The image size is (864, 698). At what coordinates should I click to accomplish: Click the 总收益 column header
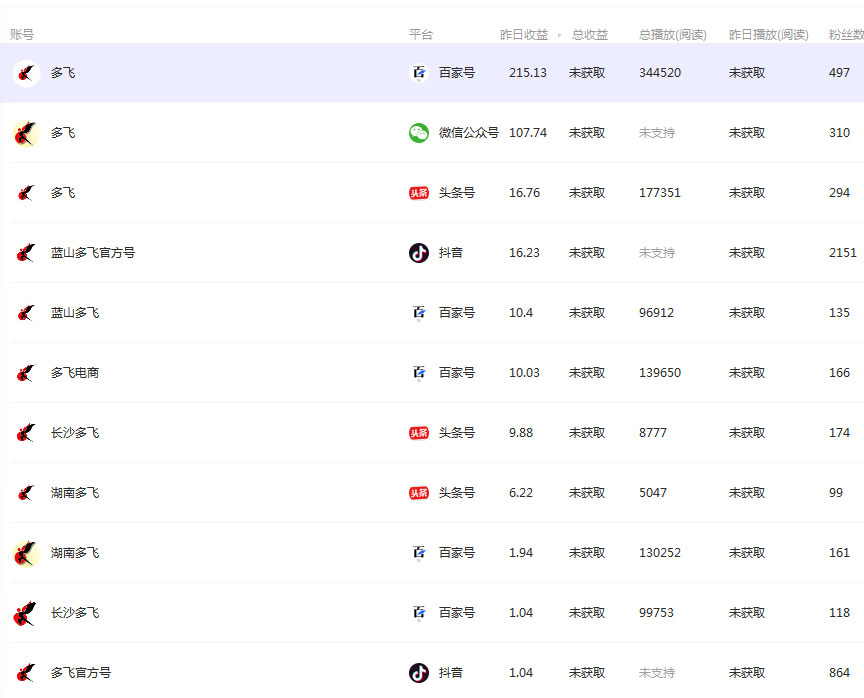590,35
